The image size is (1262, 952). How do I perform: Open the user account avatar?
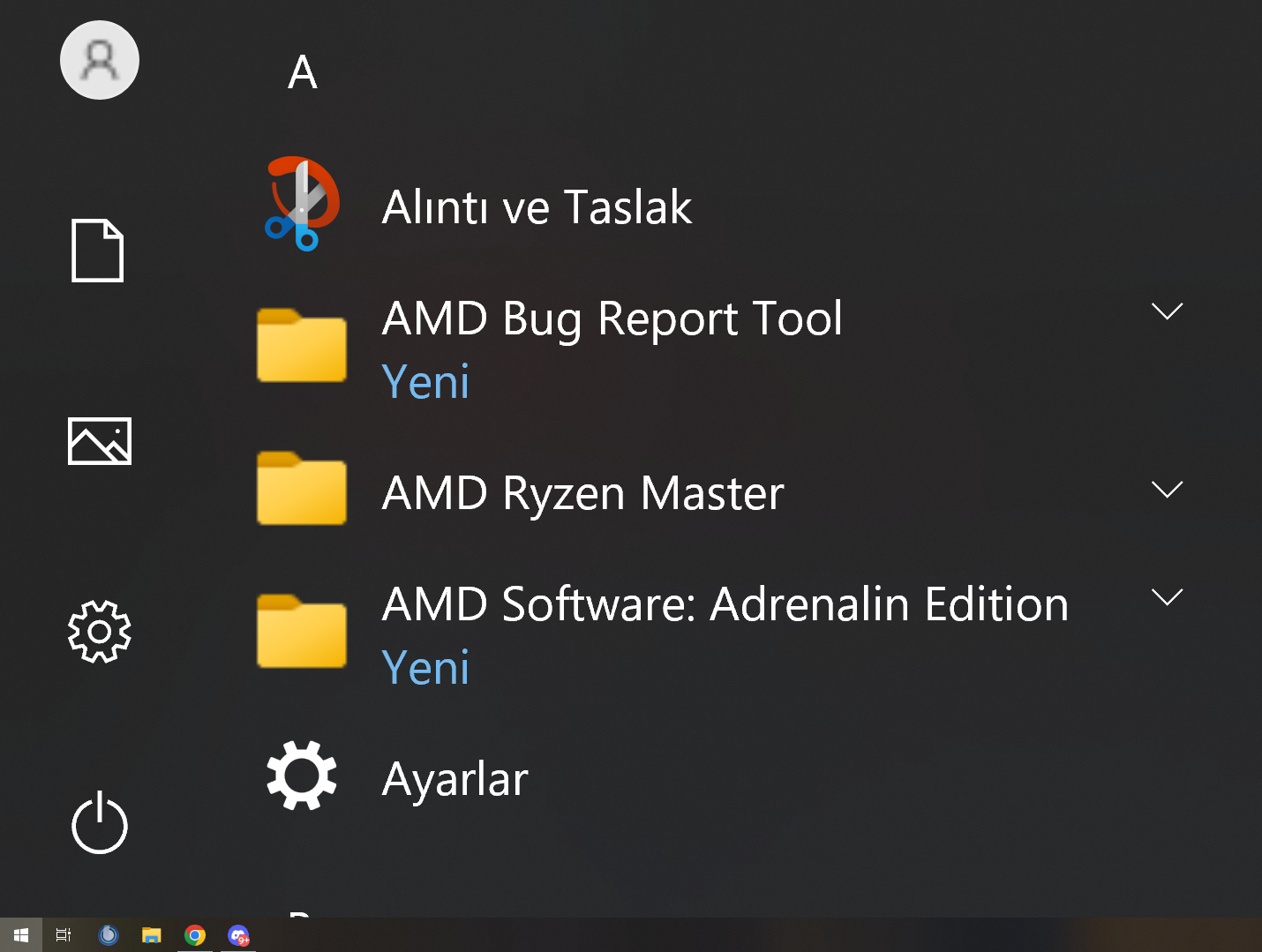(x=99, y=60)
